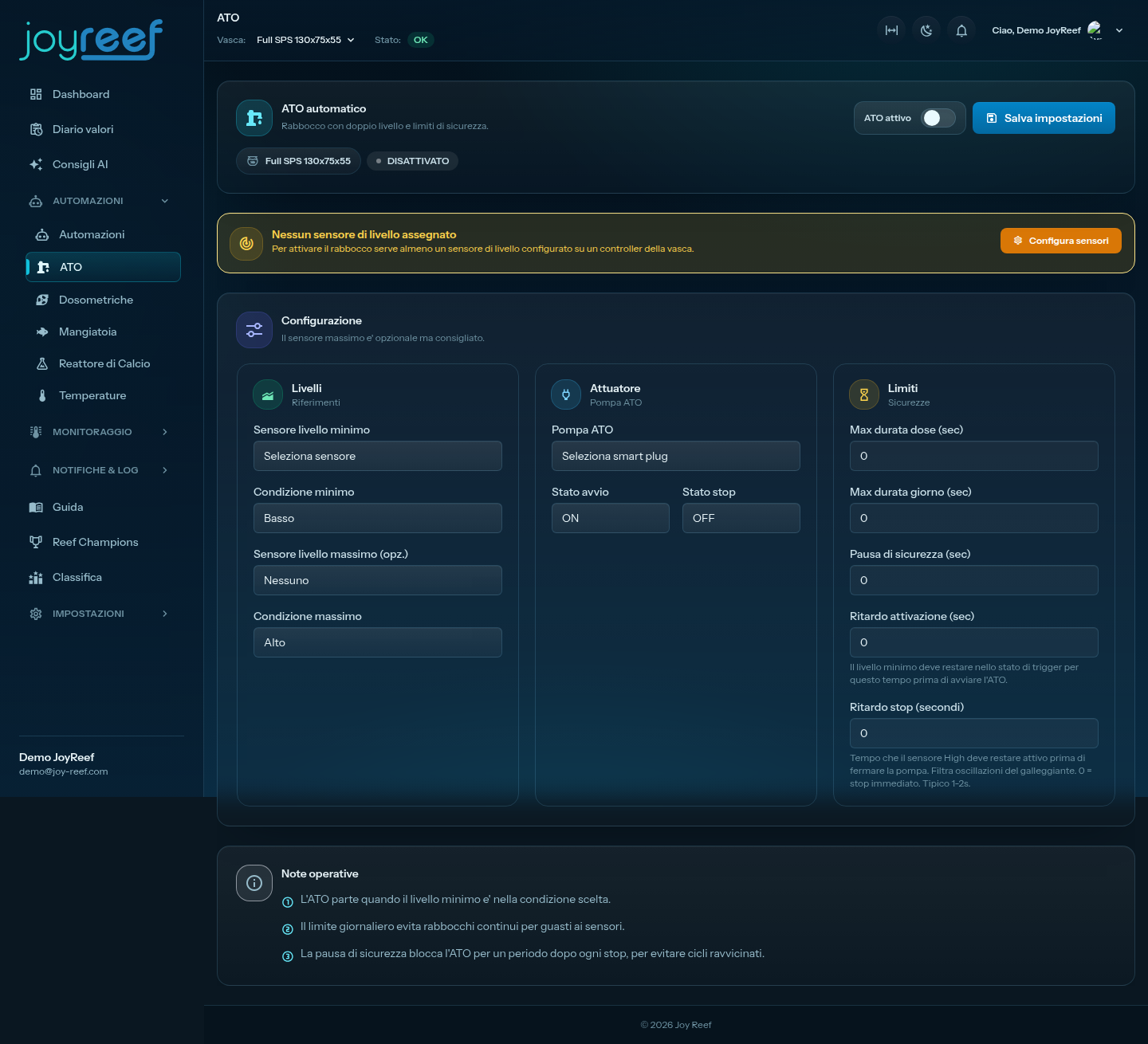Click Salva impostazioni button
The width and height of the screenshot is (1148, 1044).
(1044, 118)
